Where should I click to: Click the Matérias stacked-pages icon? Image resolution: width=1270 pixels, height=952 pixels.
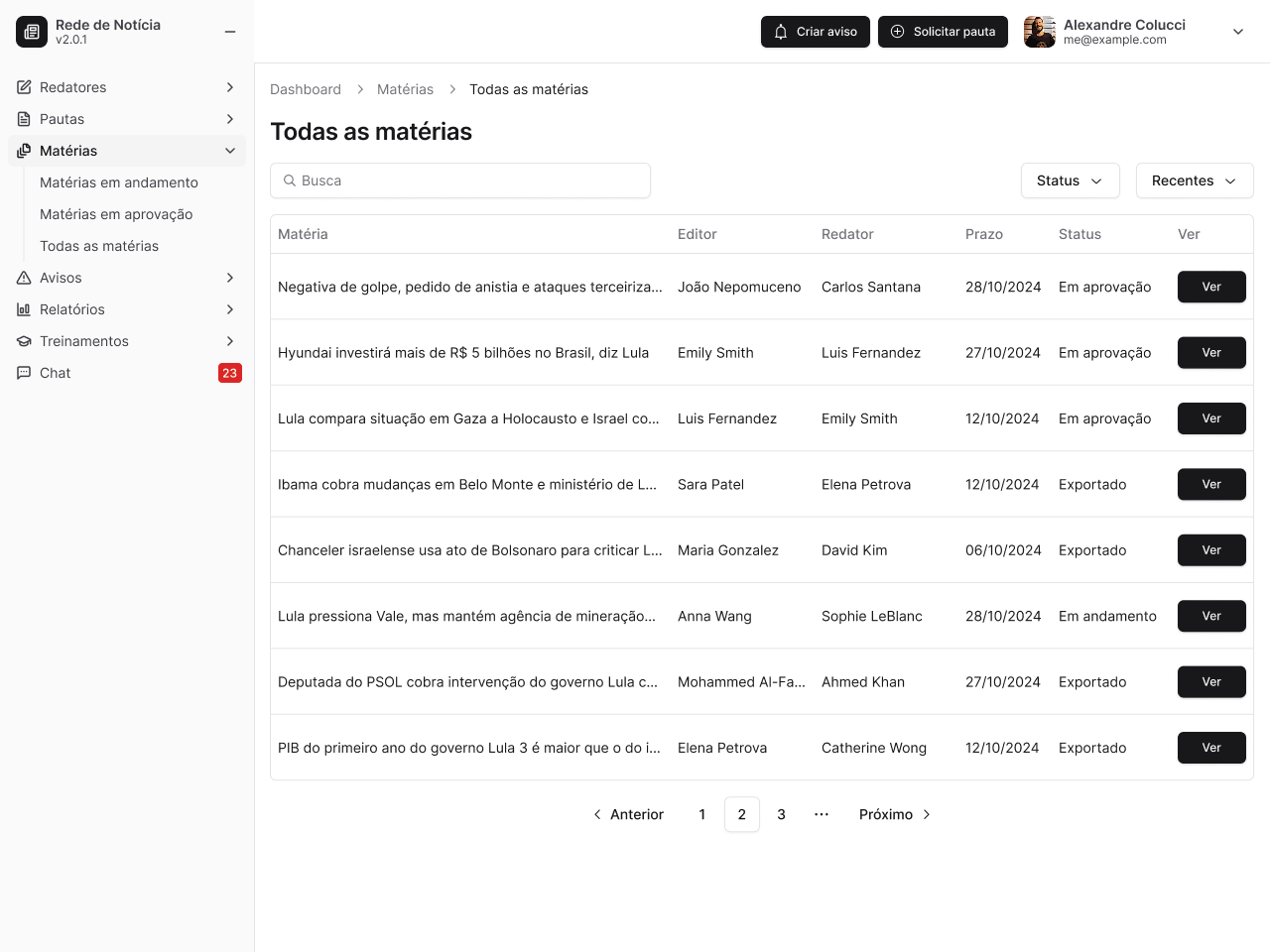(x=23, y=151)
